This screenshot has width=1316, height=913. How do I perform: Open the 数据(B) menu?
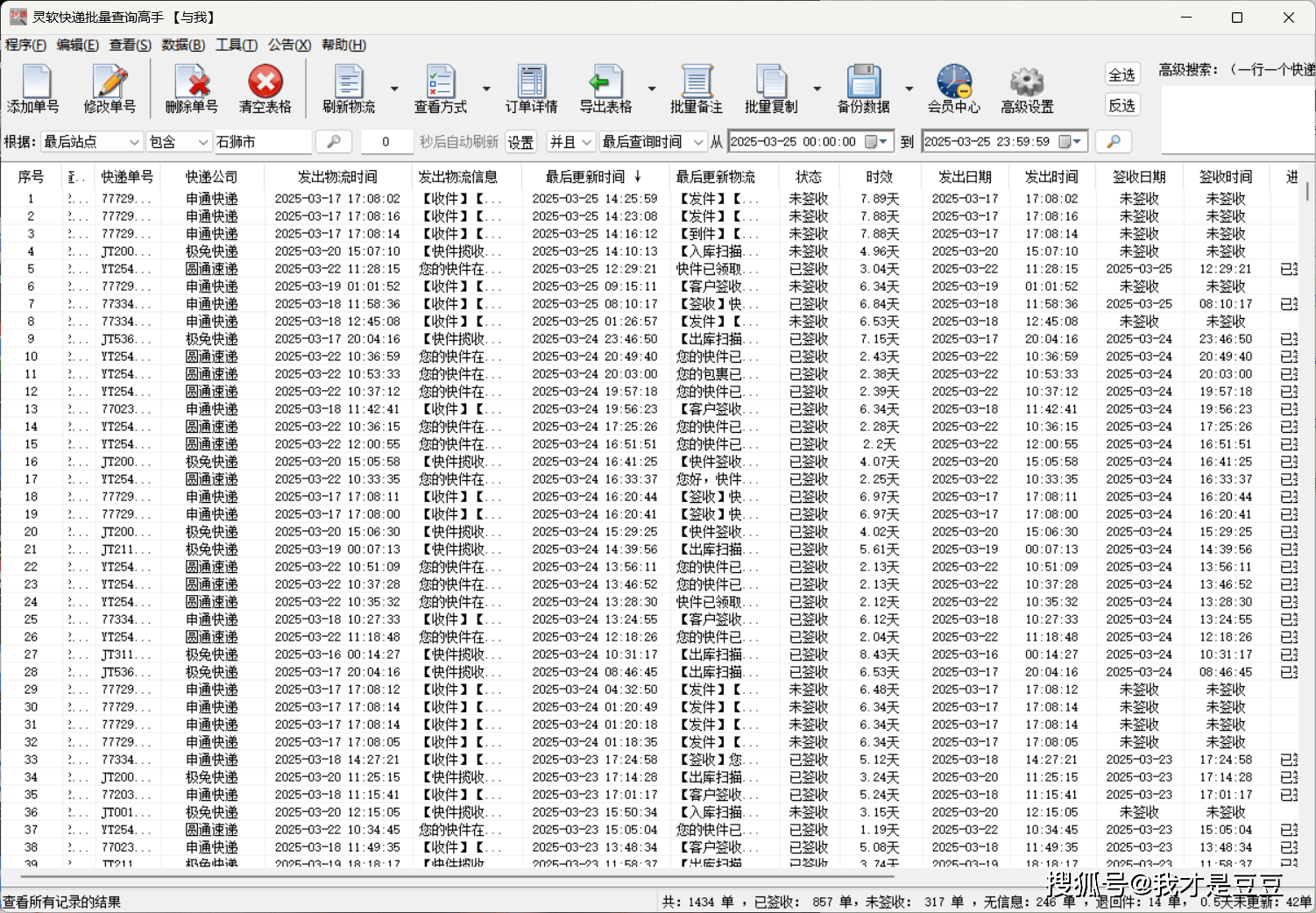[x=183, y=45]
